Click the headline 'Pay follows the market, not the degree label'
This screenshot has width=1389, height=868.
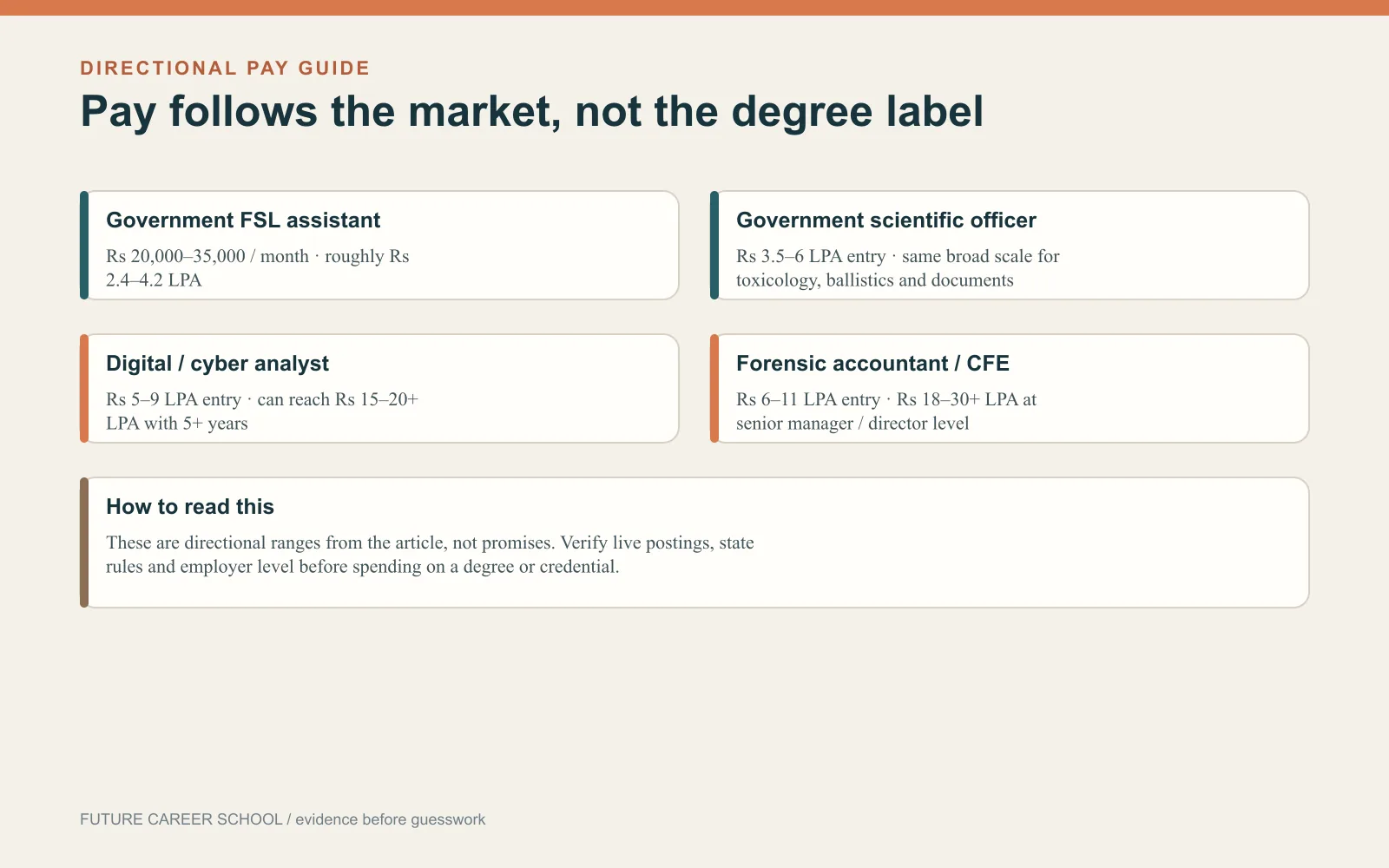(532, 112)
